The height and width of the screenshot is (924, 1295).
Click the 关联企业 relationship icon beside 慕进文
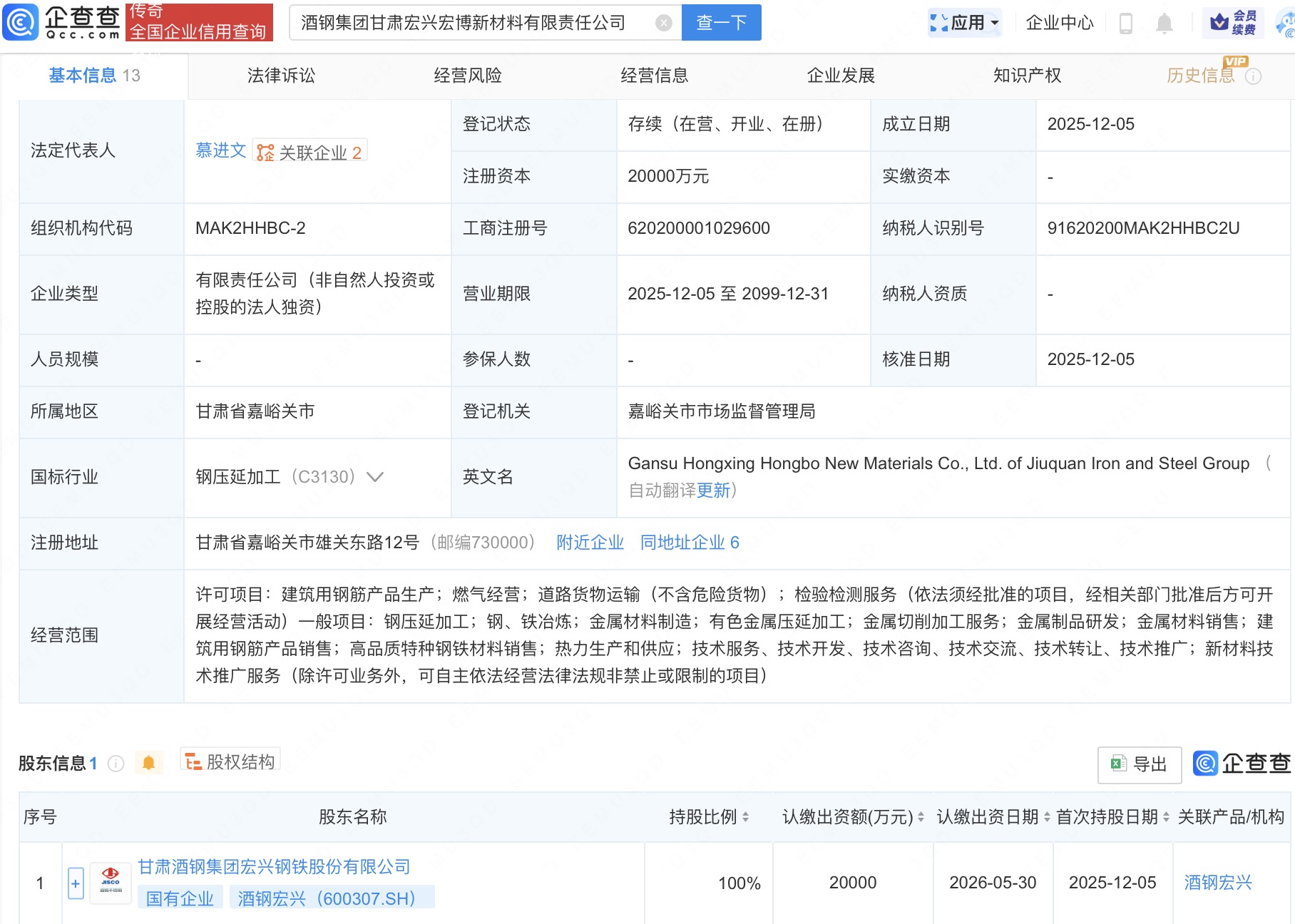pos(265,150)
